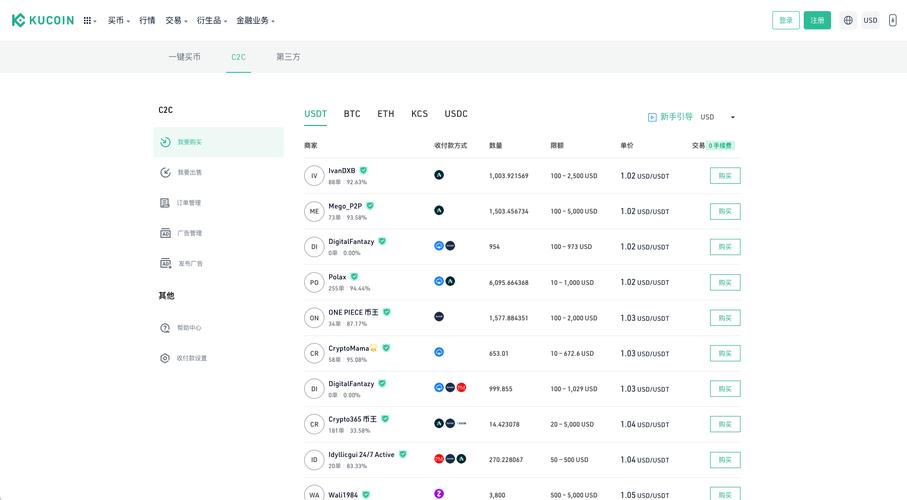Click 购买 for IvanDXB's offer
The image size is (907, 500).
click(x=725, y=176)
